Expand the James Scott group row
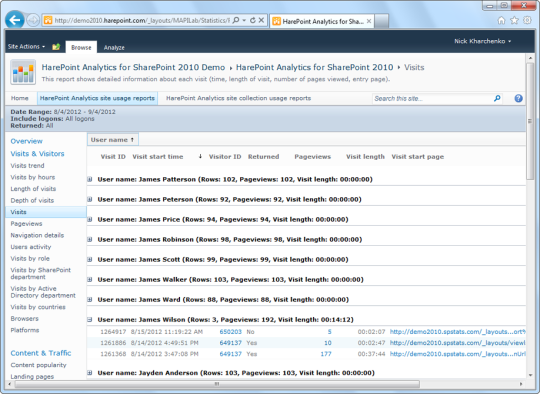This screenshot has width=540, height=394. tap(90, 259)
